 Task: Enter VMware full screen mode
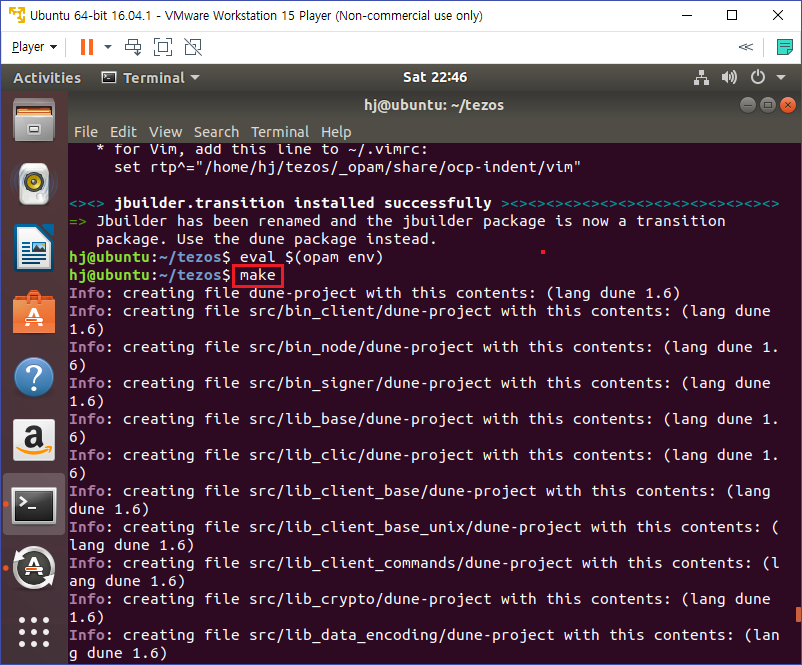163,47
